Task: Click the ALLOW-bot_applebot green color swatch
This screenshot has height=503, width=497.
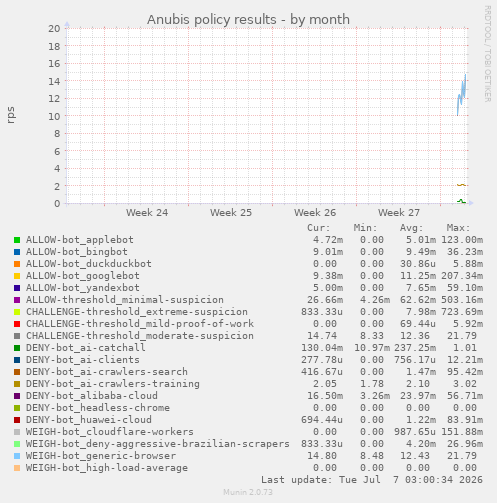Action: (x=17, y=240)
